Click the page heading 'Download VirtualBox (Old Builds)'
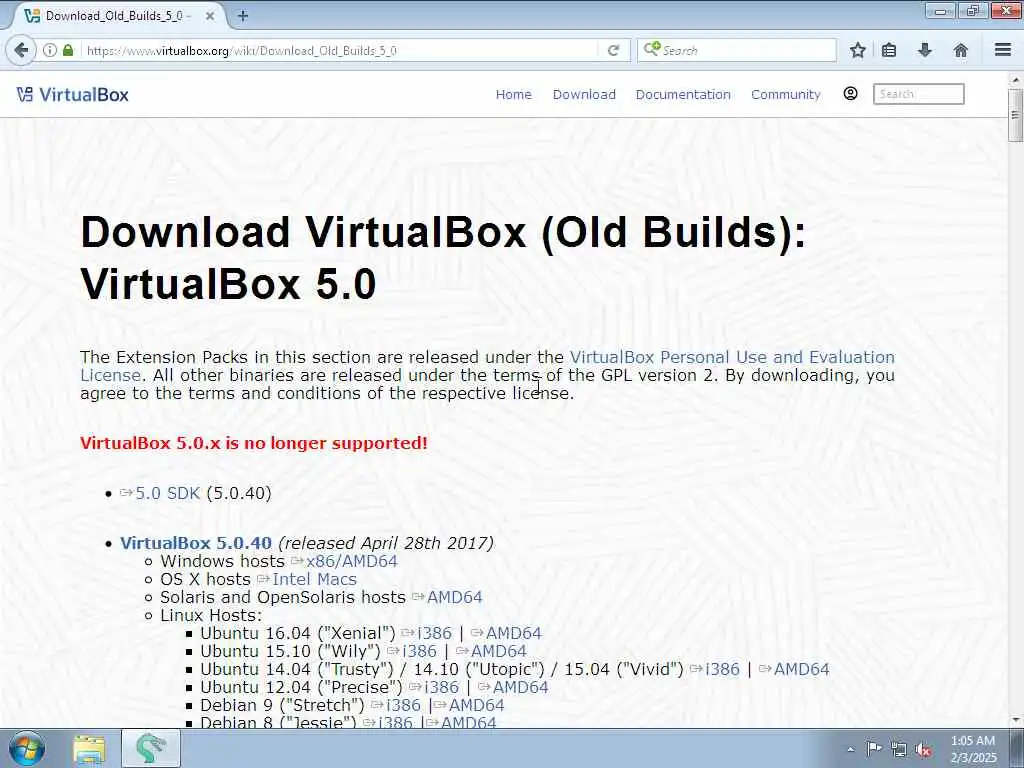This screenshot has width=1024, height=768. pos(443,231)
